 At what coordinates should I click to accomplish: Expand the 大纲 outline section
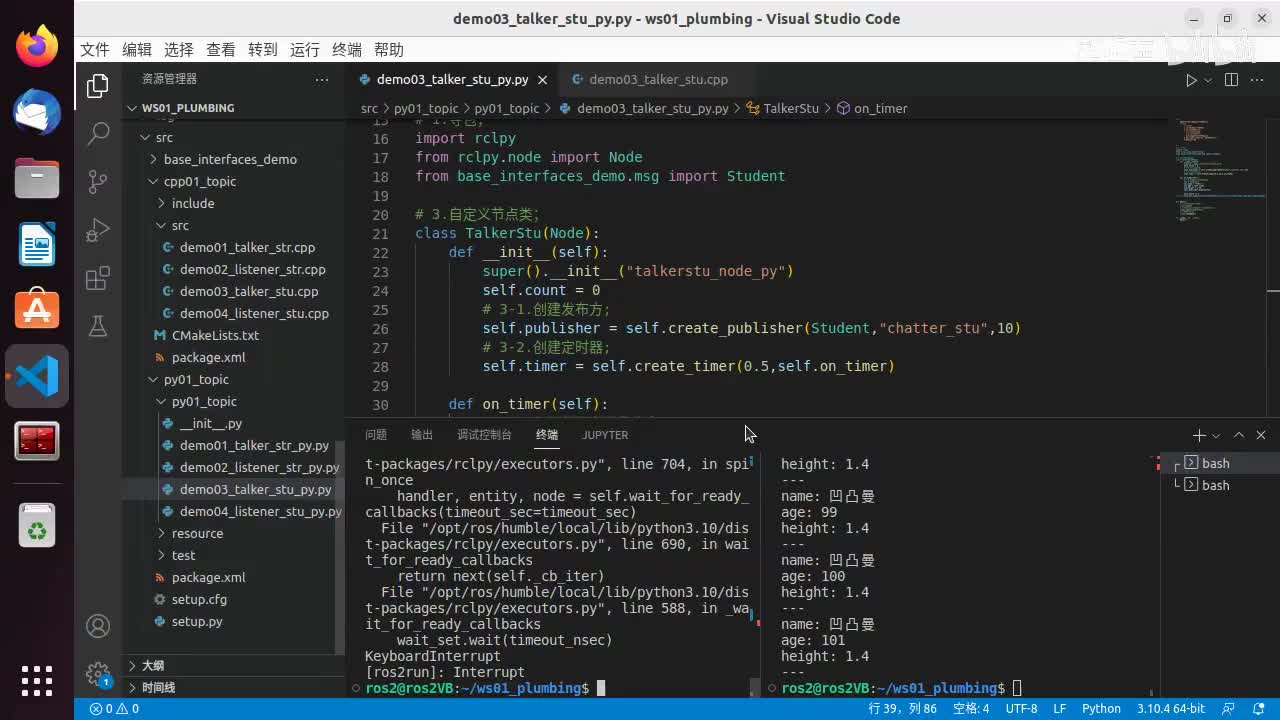click(153, 665)
